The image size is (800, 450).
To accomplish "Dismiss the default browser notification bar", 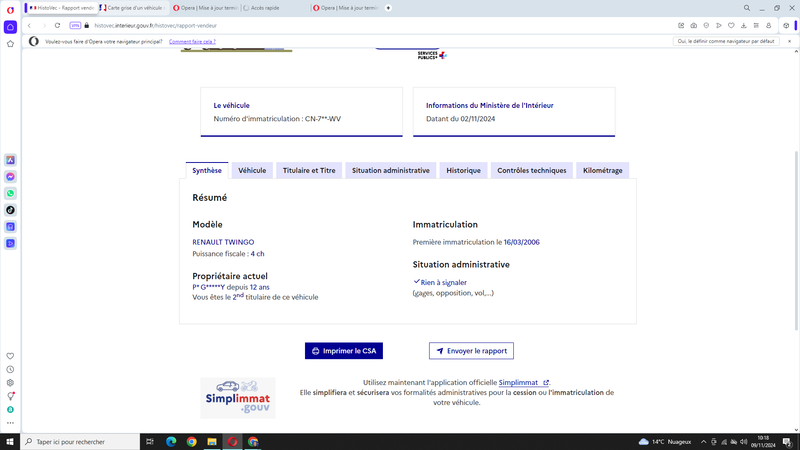I will click(789, 41).
